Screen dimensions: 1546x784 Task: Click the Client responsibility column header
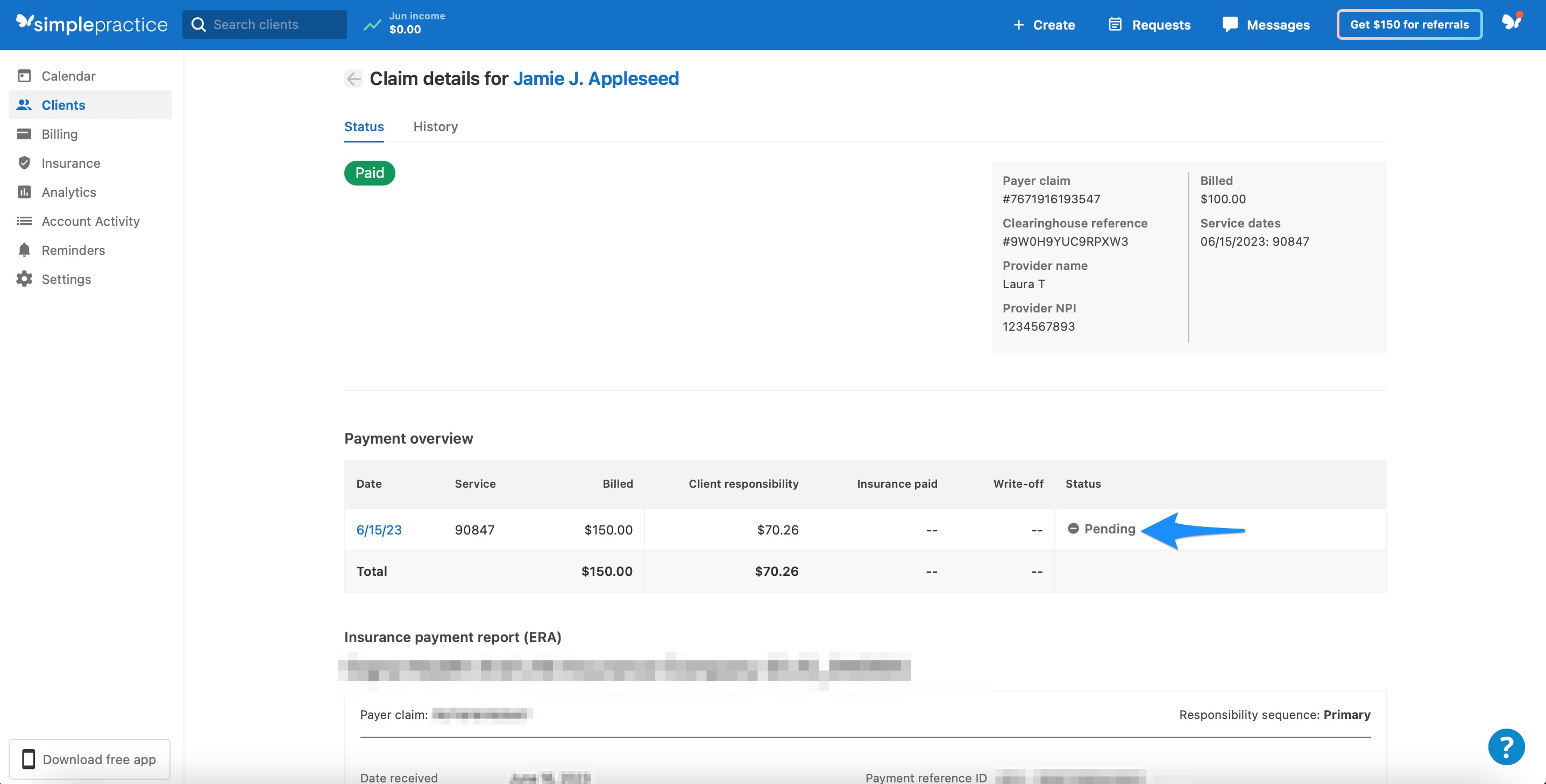743,483
